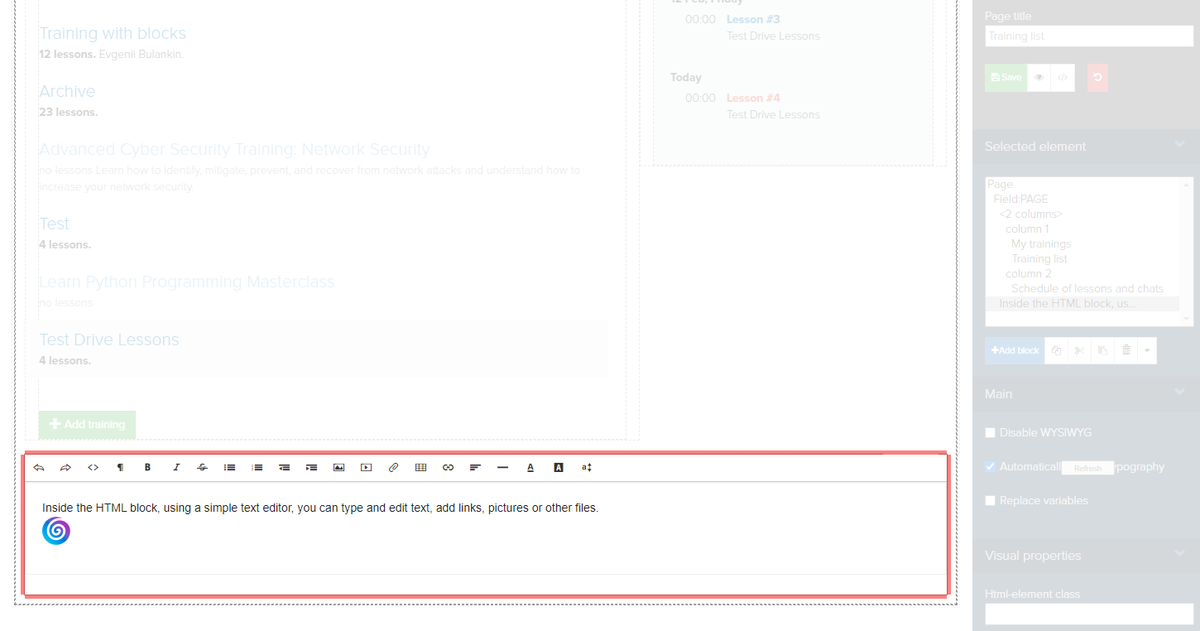Viewport: 1200px width, 631px height.
Task: Open the Archive training link
Action: (x=67, y=92)
